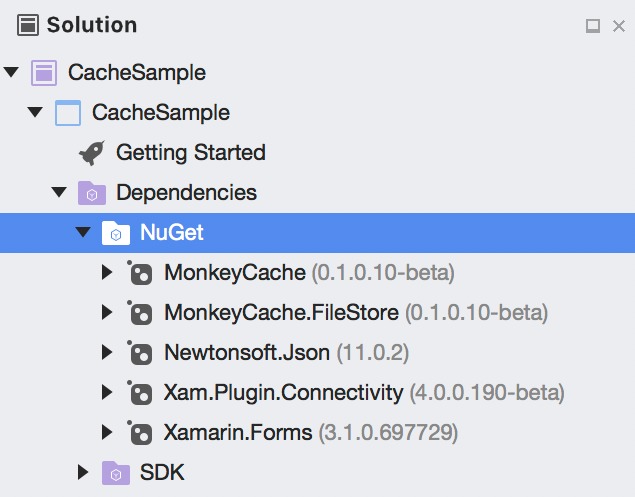Screen dimensions: 635x497
Task: Select Xam.Plugin.Connectivity package name
Action: (283, 392)
